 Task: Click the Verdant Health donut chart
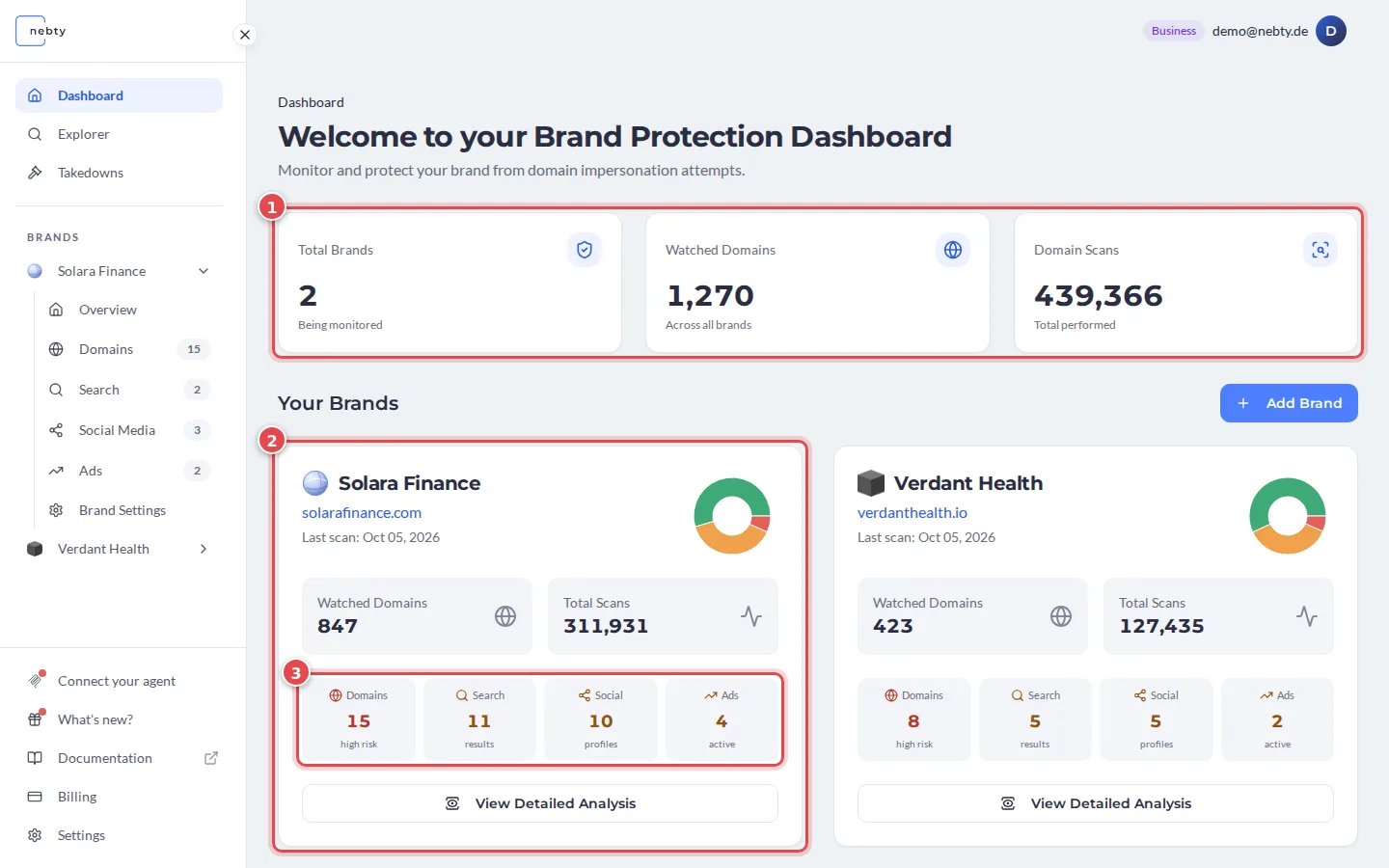click(1288, 516)
